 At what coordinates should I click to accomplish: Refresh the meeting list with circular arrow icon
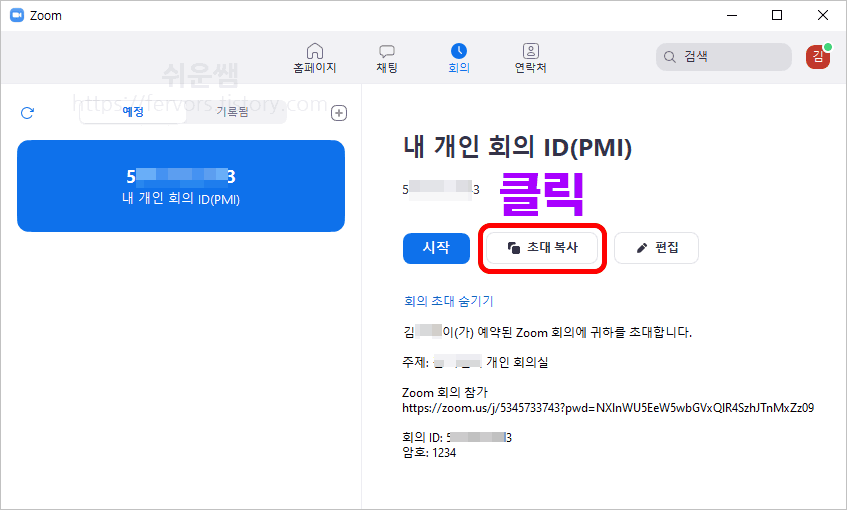(x=27, y=112)
